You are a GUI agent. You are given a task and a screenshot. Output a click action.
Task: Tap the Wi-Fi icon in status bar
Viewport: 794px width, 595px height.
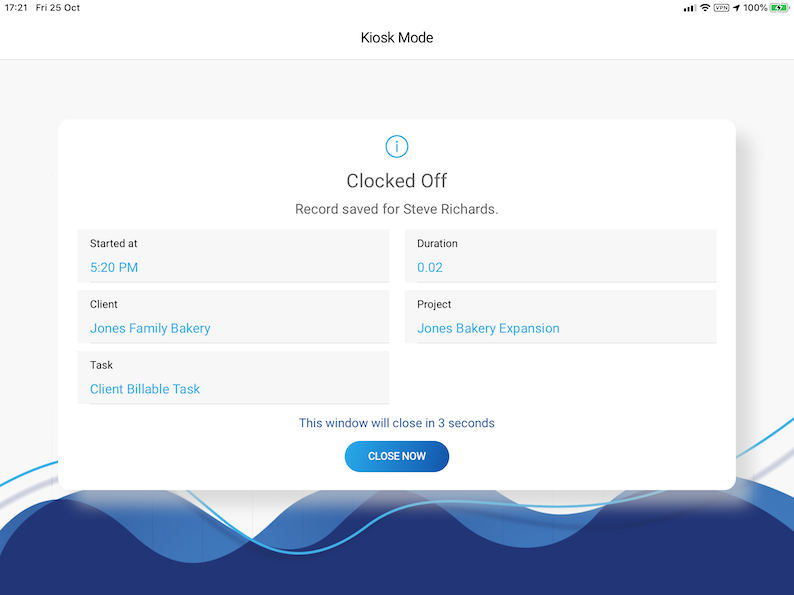[x=705, y=8]
